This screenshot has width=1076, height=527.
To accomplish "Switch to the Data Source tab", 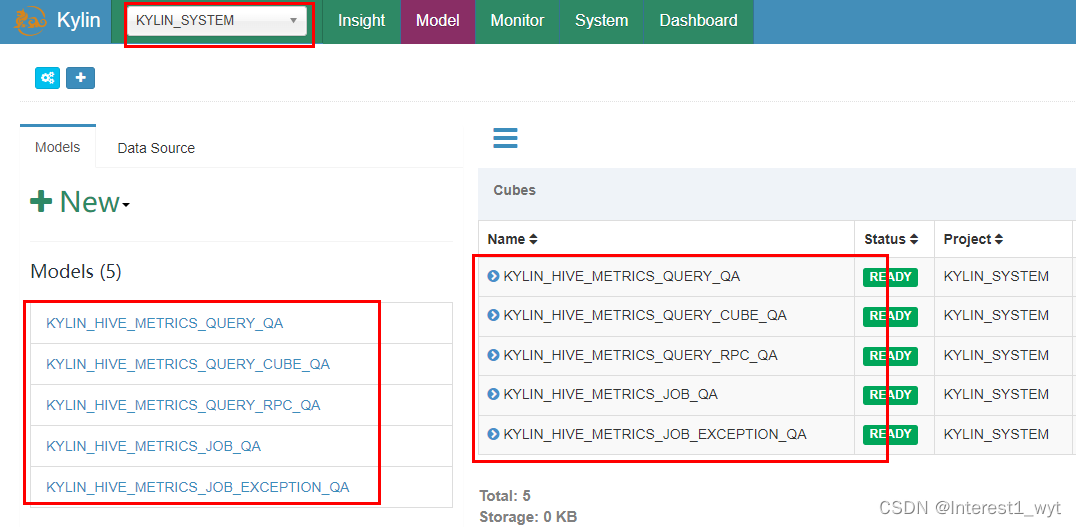I will point(156,148).
